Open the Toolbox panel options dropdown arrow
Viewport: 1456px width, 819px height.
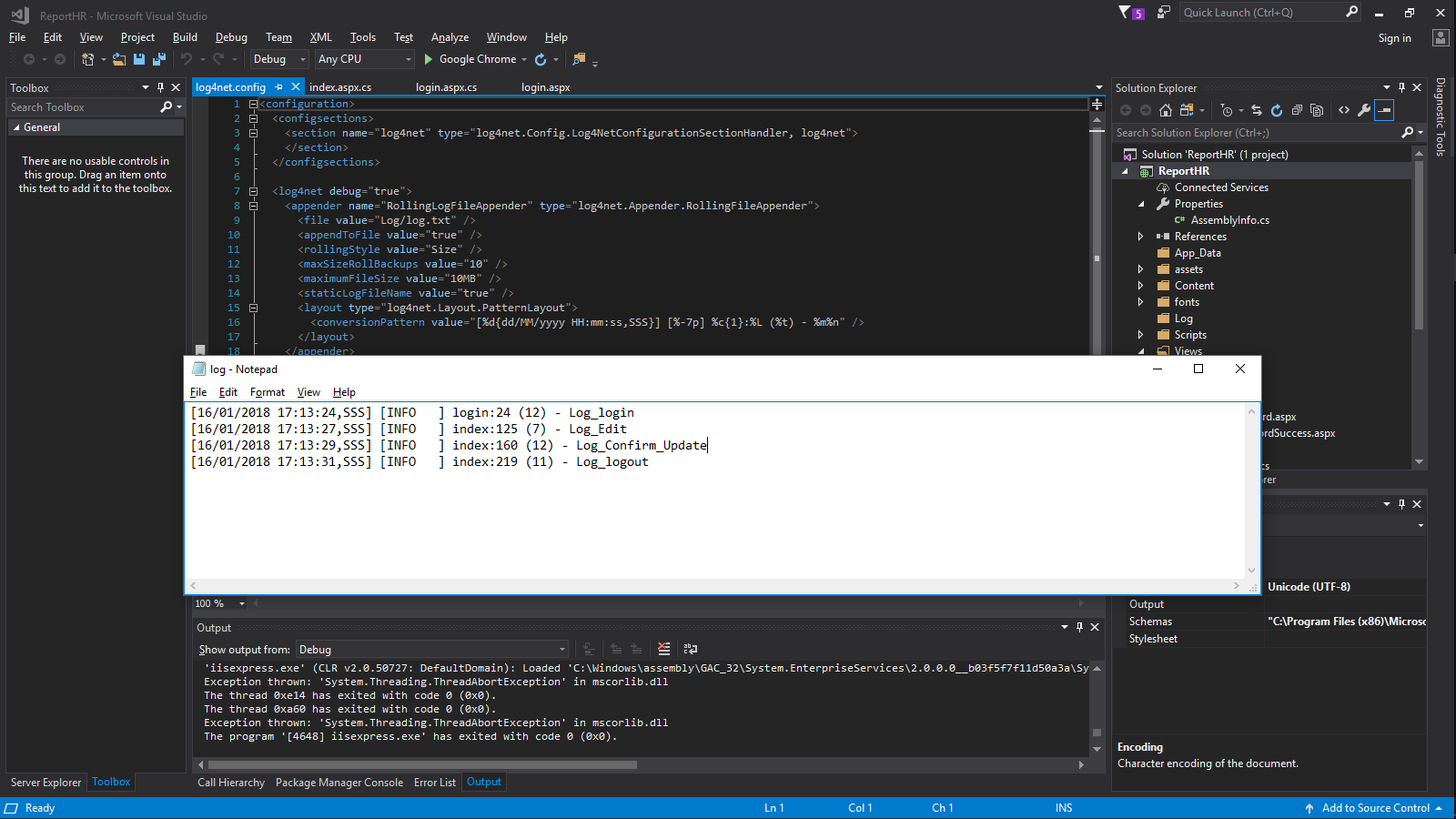click(x=146, y=87)
